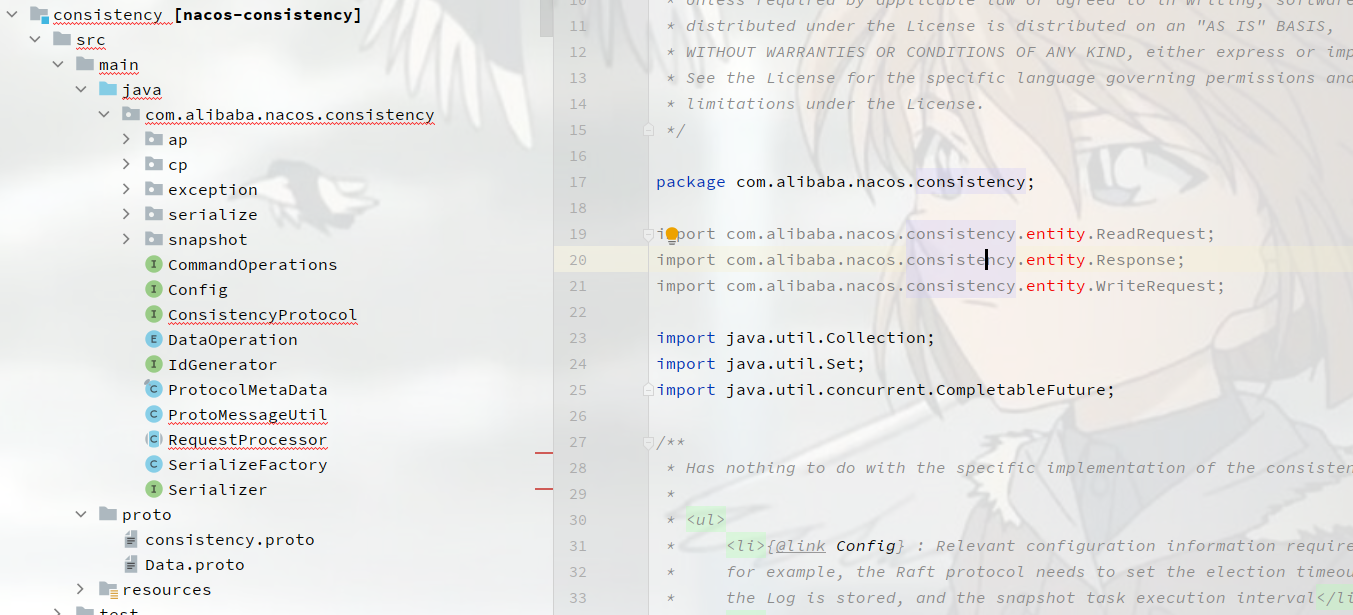
Task: Click the package keyword on line 17
Action: (x=691, y=182)
